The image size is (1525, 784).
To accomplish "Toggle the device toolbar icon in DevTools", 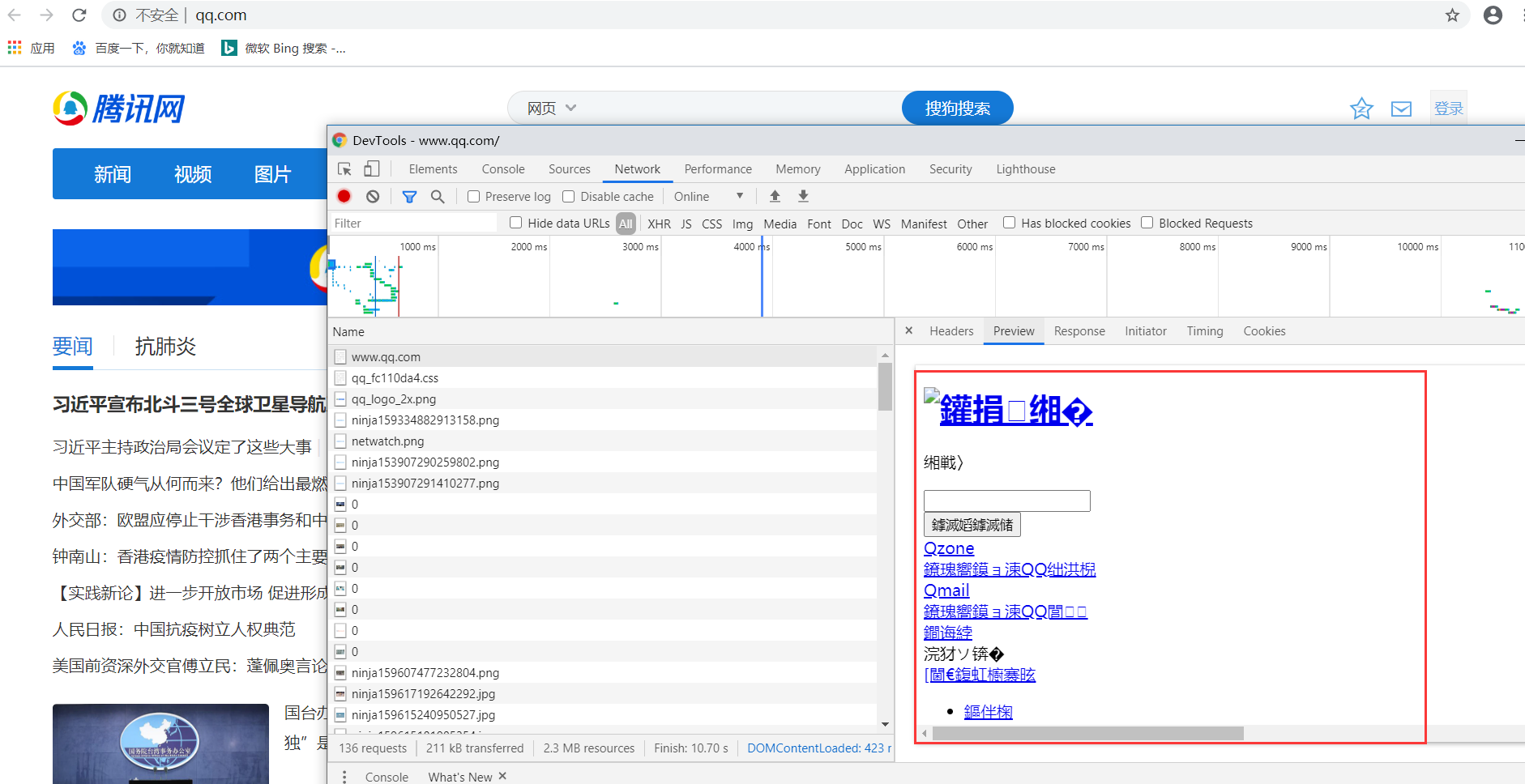I will click(371, 168).
